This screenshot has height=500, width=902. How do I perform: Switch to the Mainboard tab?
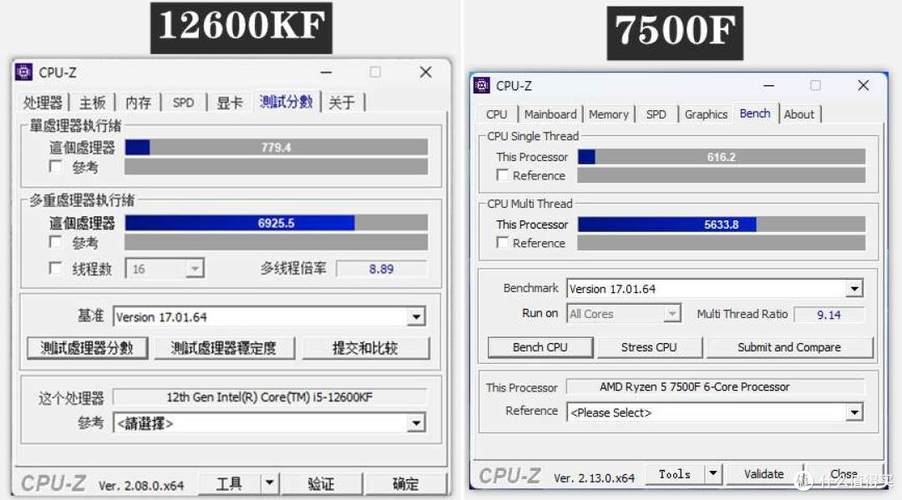pos(550,114)
